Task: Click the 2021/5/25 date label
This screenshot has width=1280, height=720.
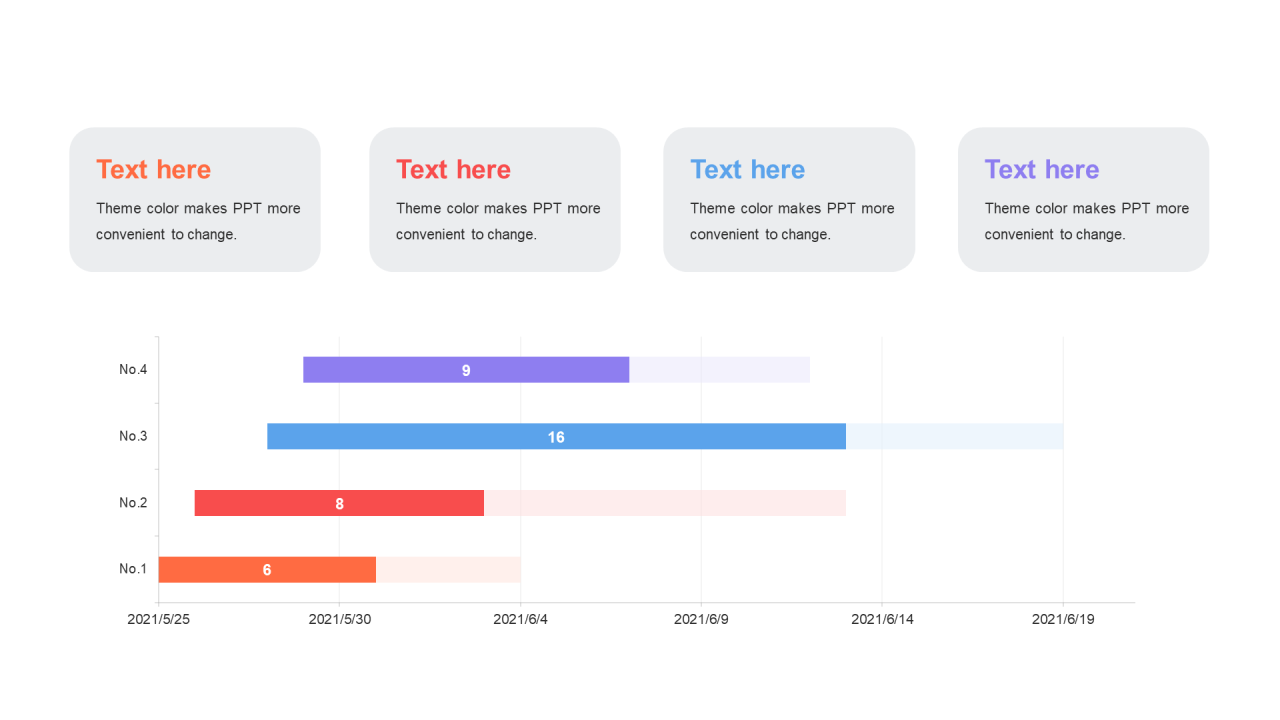Action: (x=158, y=619)
